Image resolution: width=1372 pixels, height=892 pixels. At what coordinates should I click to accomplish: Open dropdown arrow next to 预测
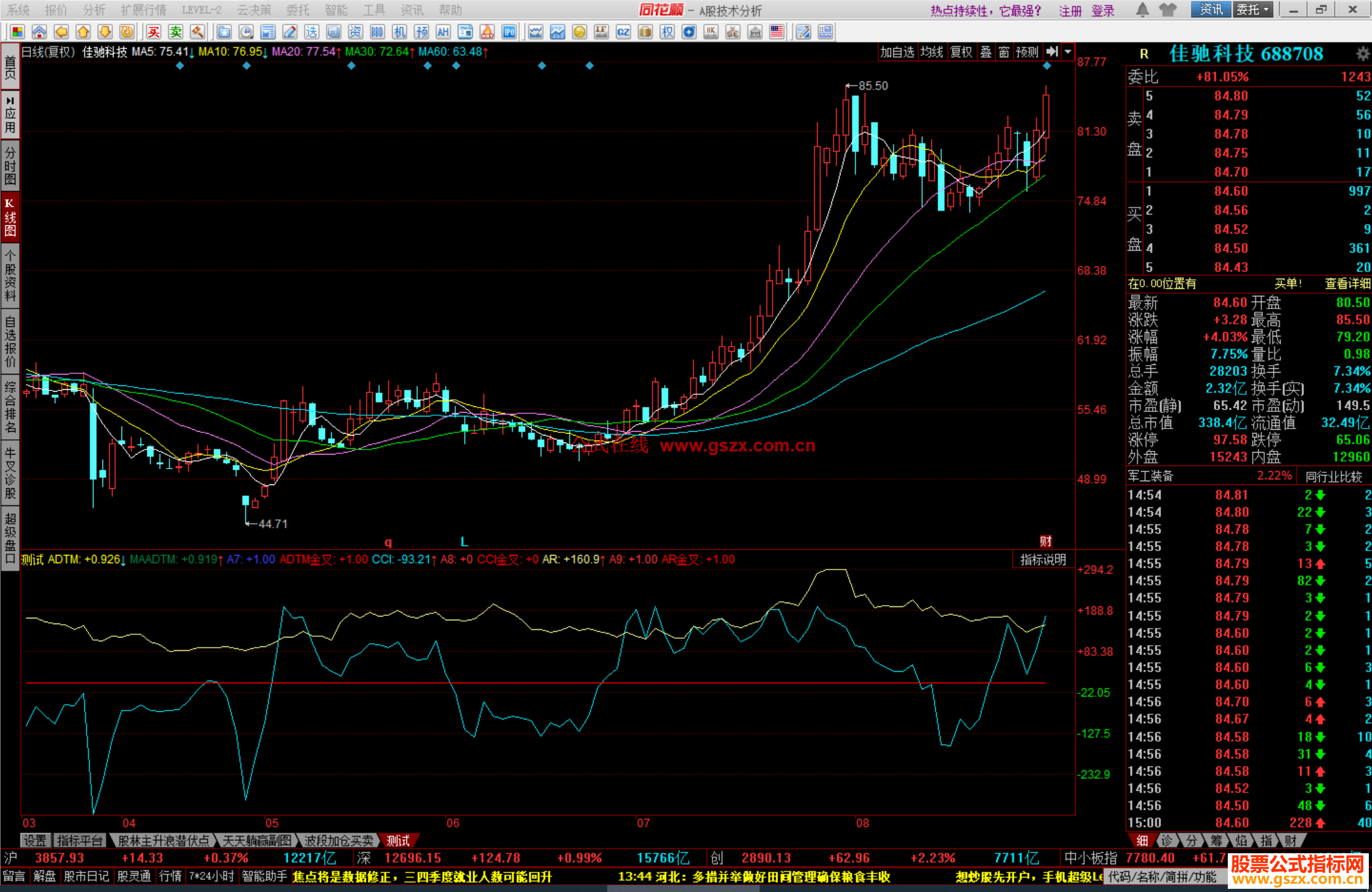point(1068,52)
